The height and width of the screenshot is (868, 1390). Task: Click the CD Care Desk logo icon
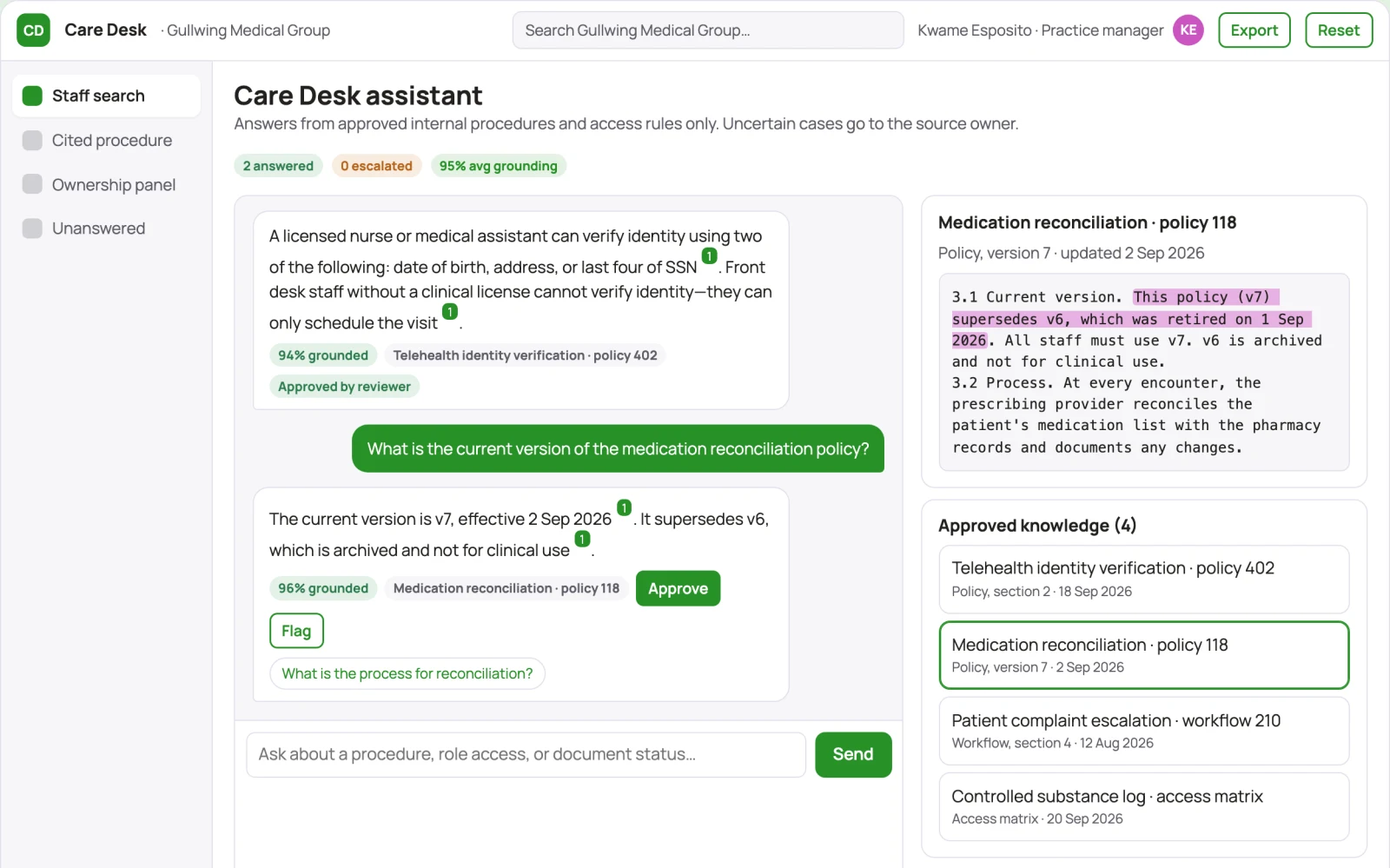[33, 30]
